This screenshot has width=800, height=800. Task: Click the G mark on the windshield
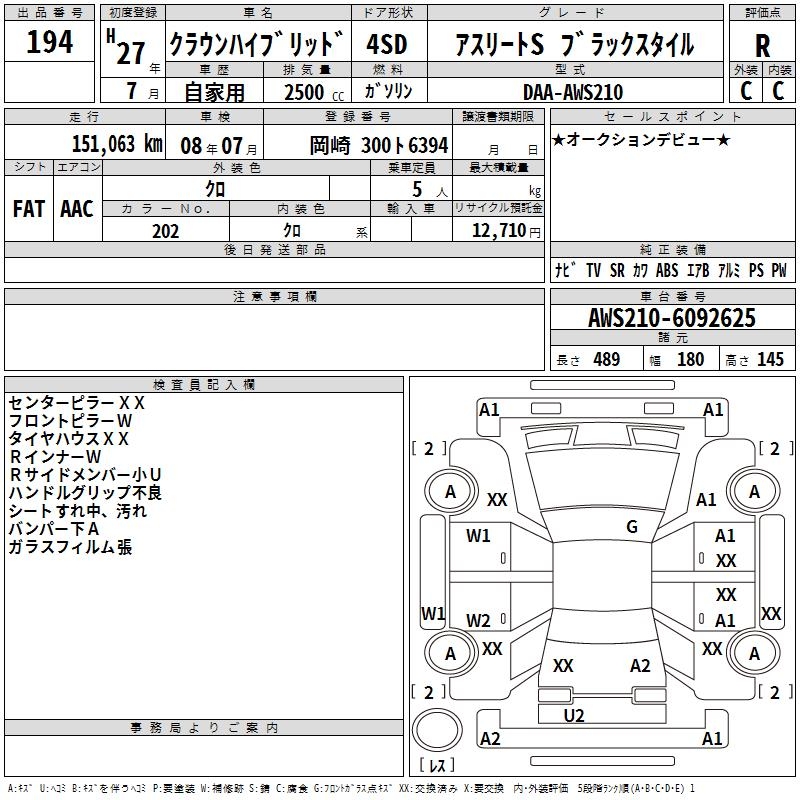632,527
